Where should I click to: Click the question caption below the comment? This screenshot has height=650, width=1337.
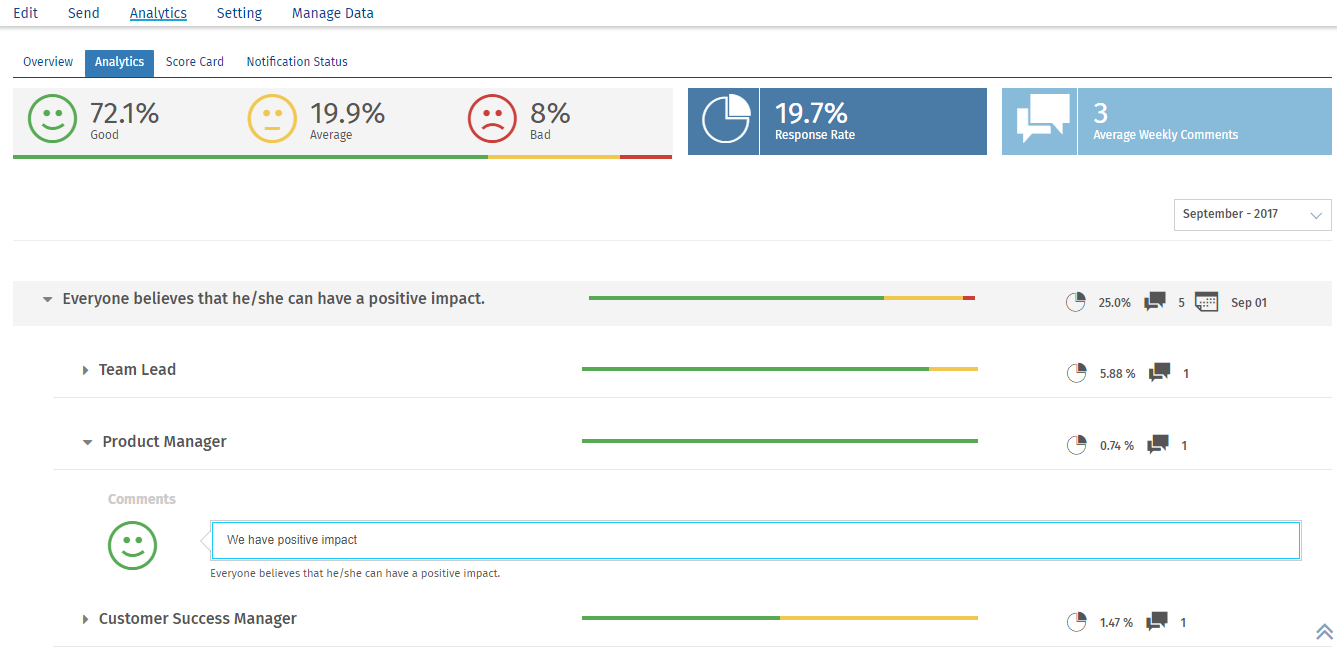pos(355,574)
